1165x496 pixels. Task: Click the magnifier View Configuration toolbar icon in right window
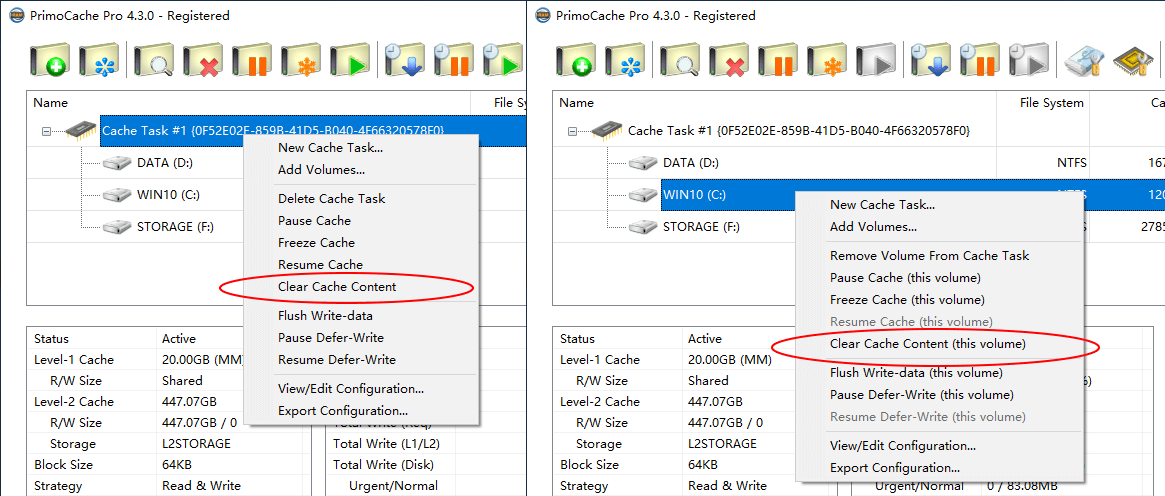[680, 60]
